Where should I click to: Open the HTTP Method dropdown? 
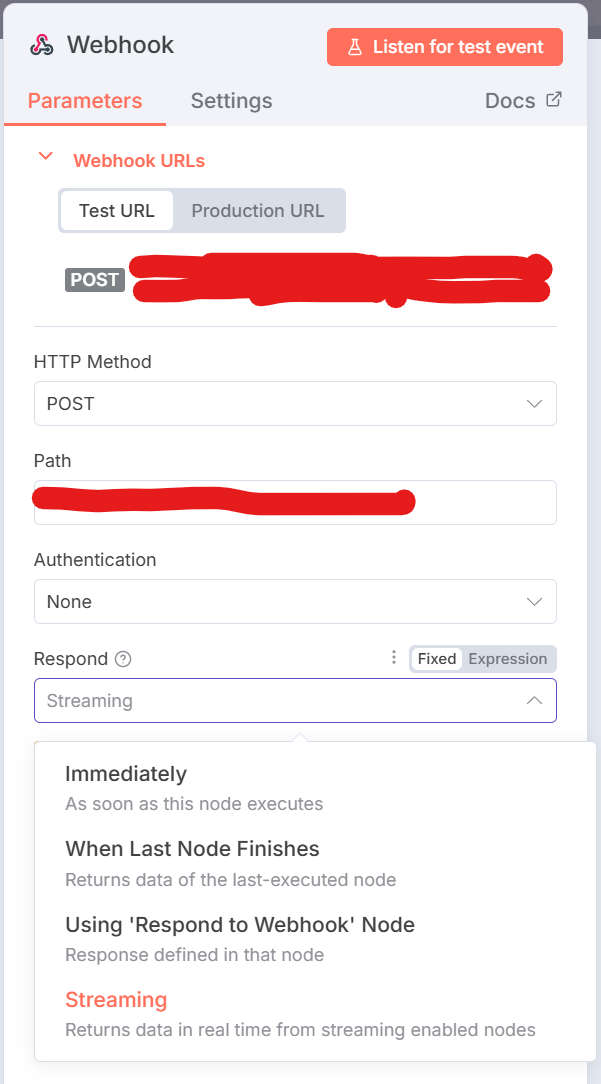(295, 404)
